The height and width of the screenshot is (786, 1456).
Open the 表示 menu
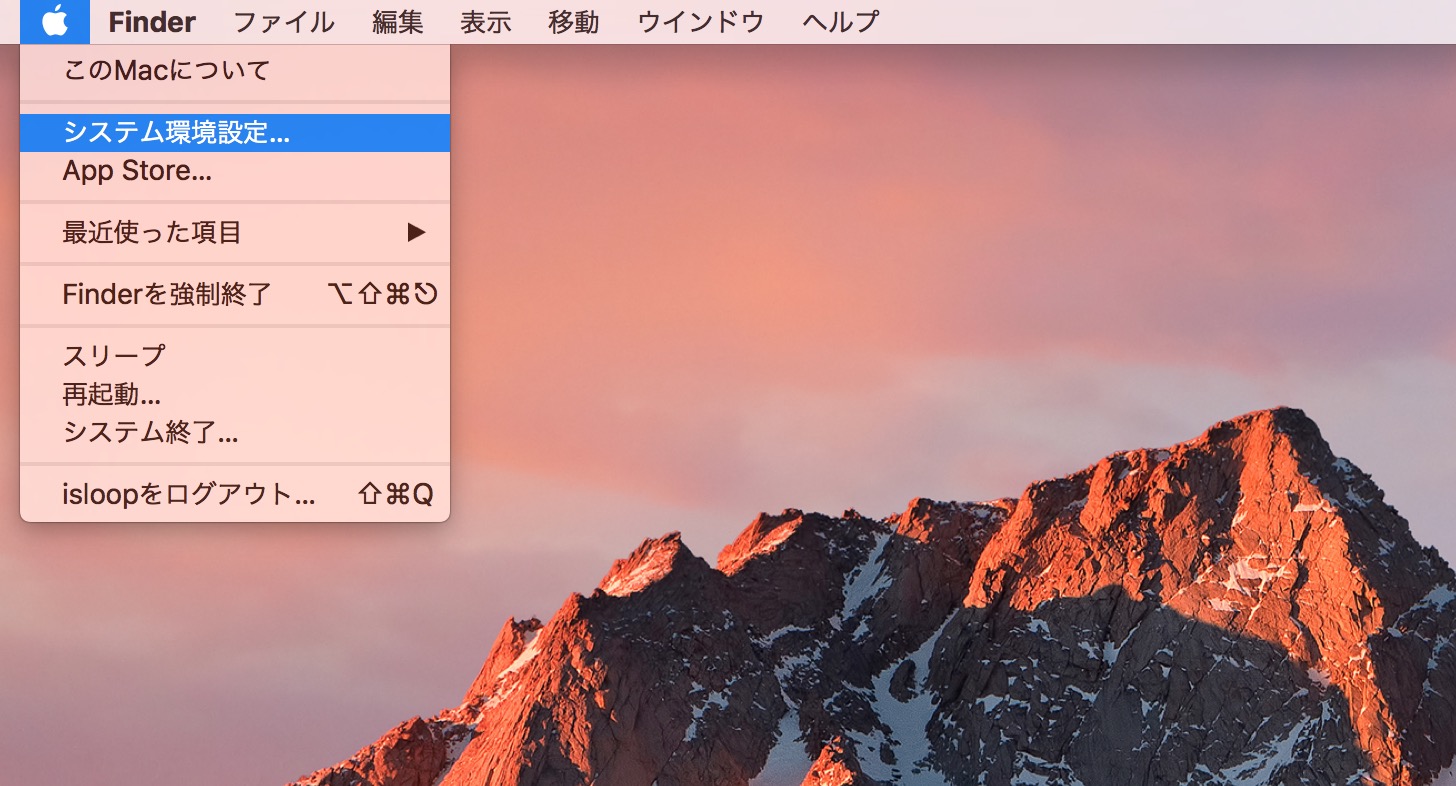(x=486, y=22)
